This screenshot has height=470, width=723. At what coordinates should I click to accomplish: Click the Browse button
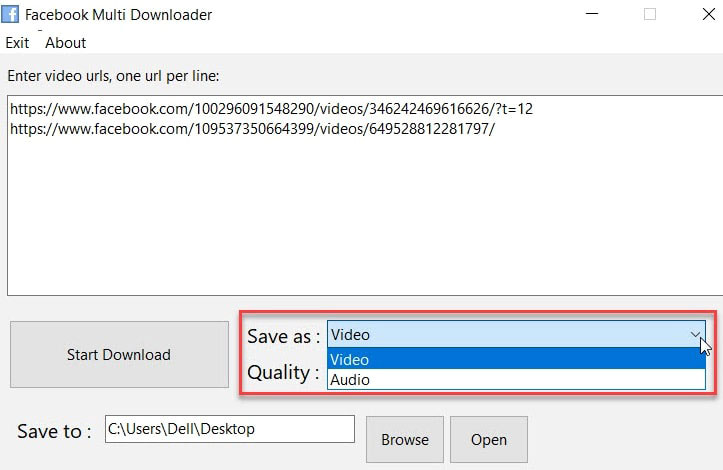405,440
